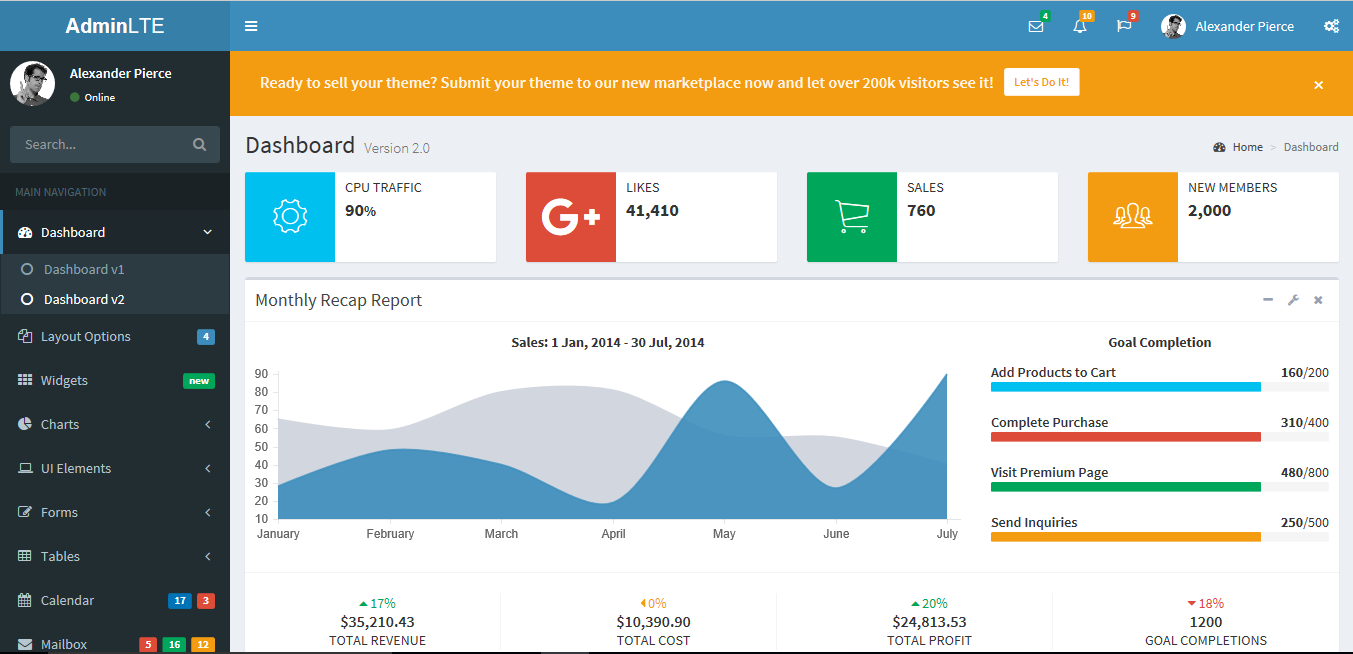Click the circle icon beside Dashboard v2
The image size is (1353, 654).
point(27,299)
